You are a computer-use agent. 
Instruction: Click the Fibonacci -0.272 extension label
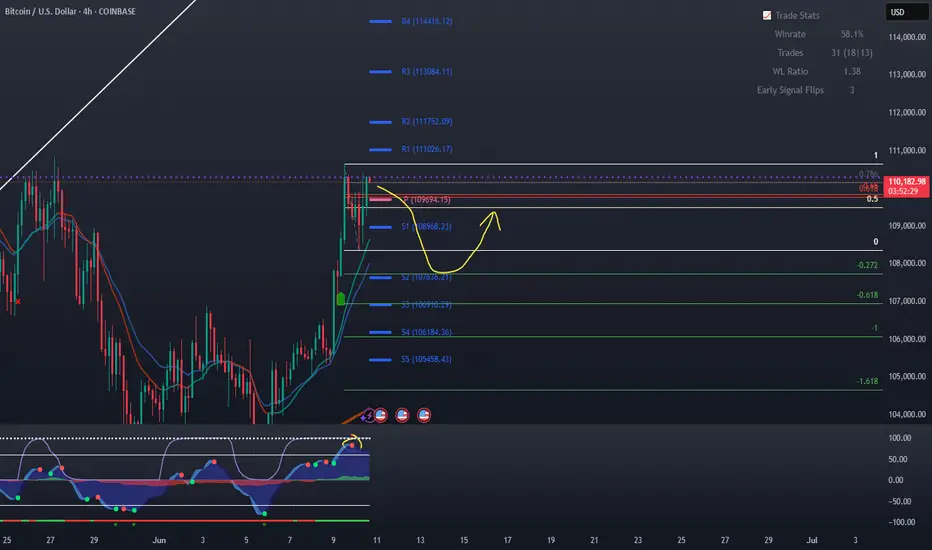tap(867, 265)
